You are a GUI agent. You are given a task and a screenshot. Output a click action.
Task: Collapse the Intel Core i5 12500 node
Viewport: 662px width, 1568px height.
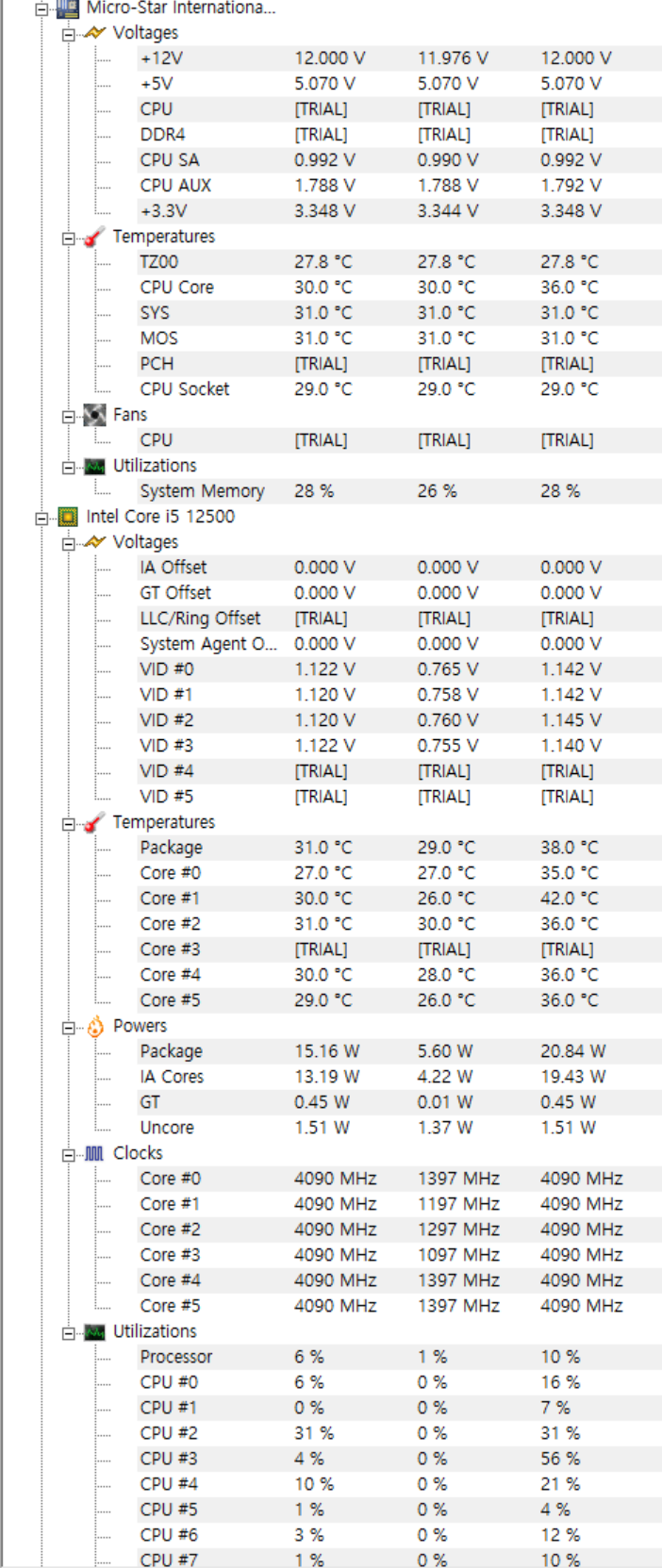pyautogui.click(x=41, y=518)
